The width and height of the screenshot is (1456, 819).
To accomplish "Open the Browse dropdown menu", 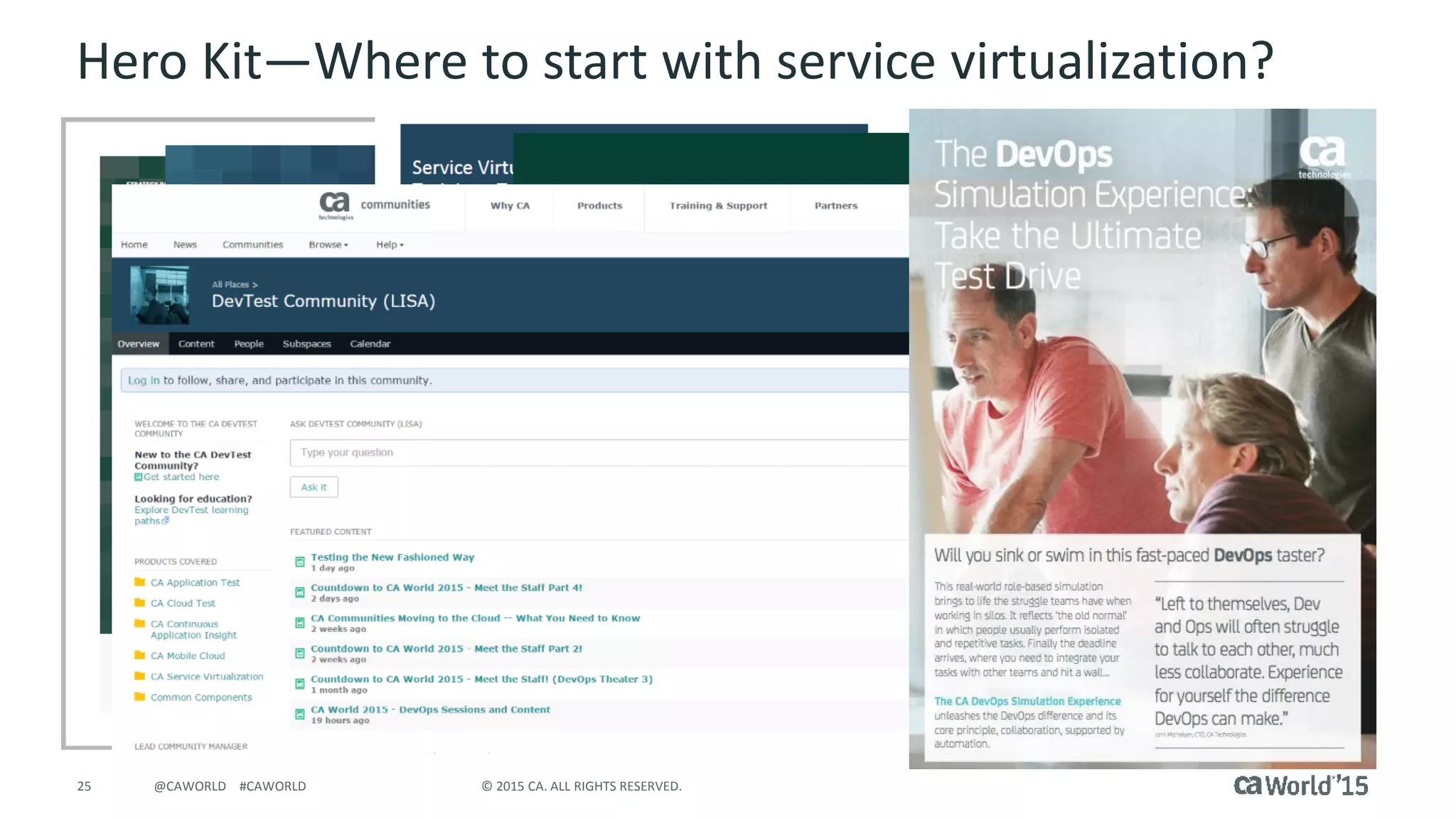I will point(328,245).
